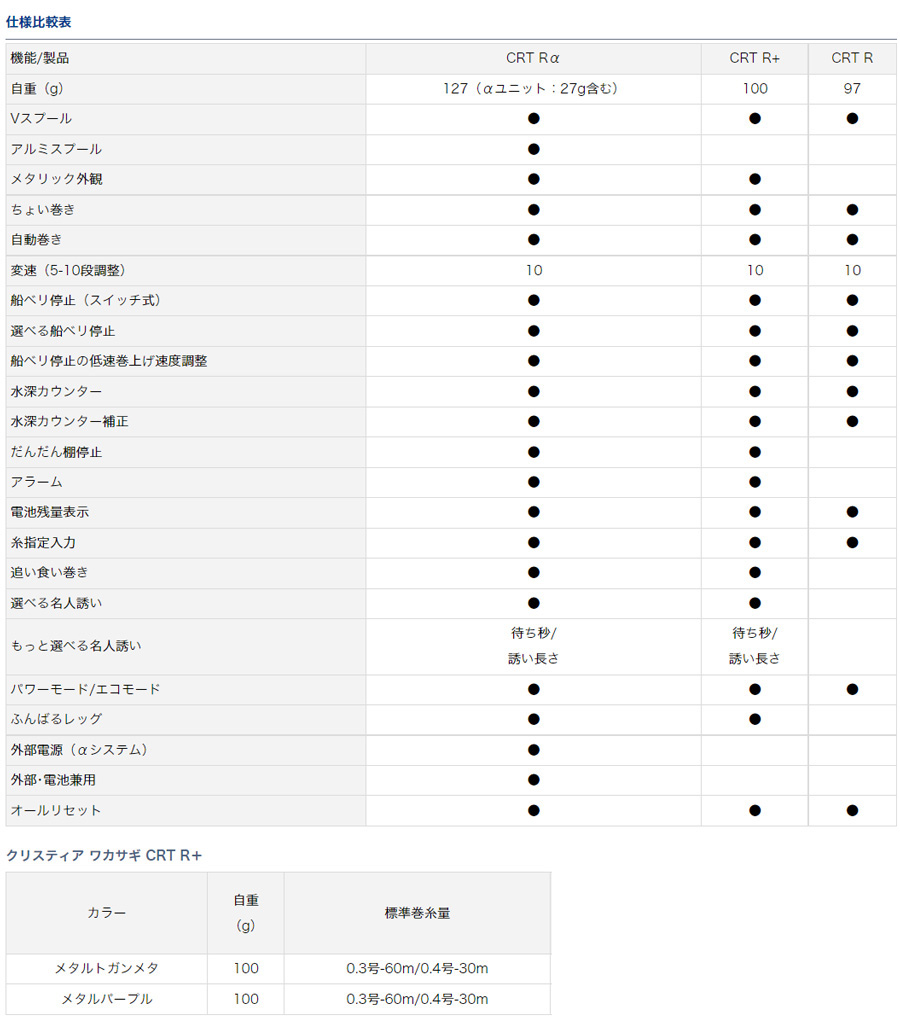Click the 仕様比較表 heading

(x=39, y=22)
